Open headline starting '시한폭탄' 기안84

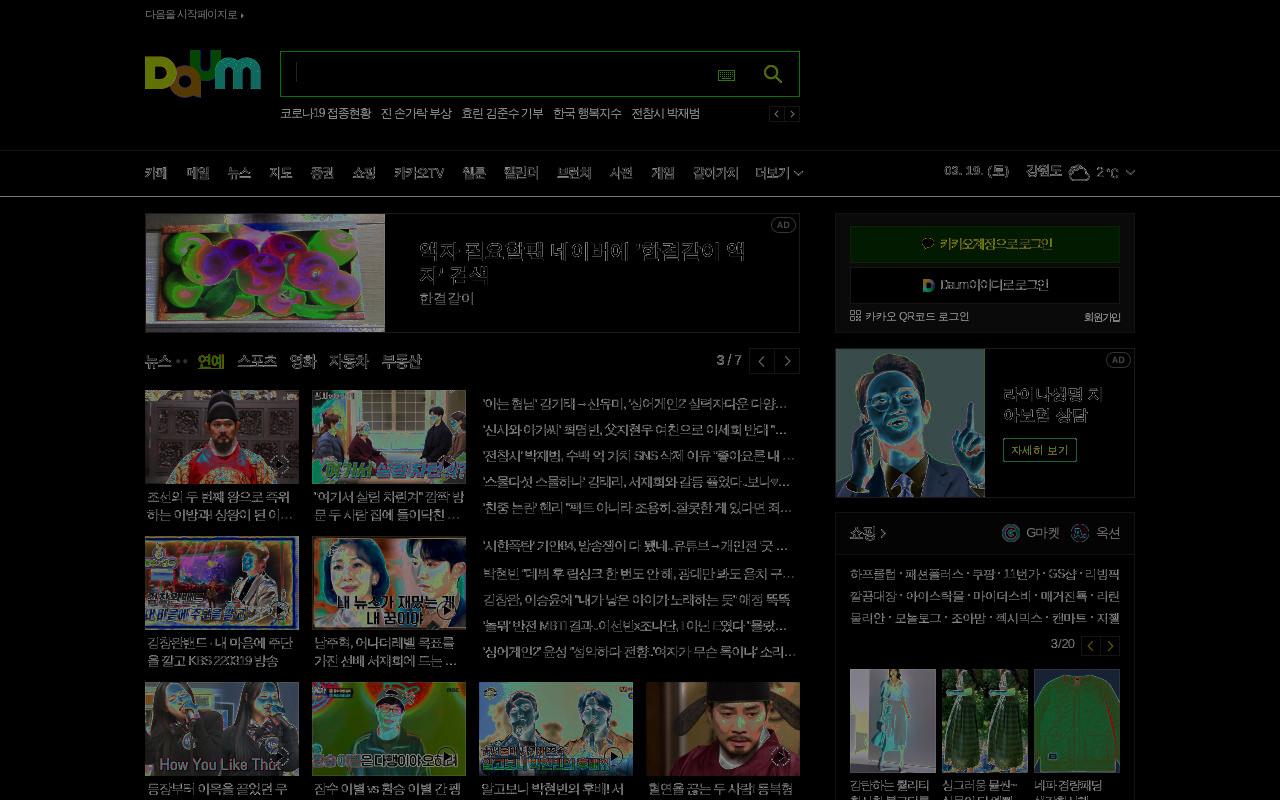pos(635,547)
